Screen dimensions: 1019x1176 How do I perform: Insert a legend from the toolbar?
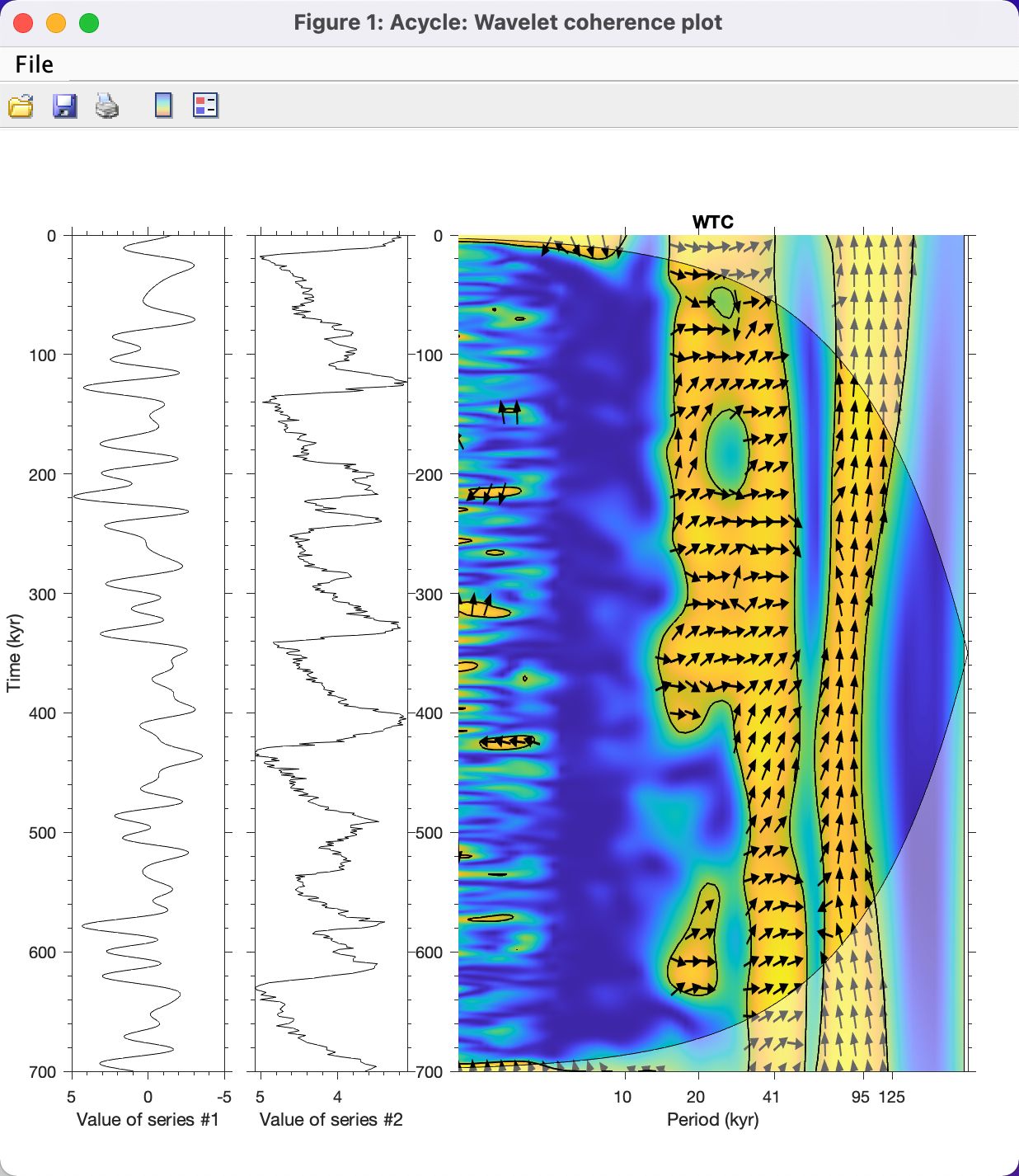205,106
